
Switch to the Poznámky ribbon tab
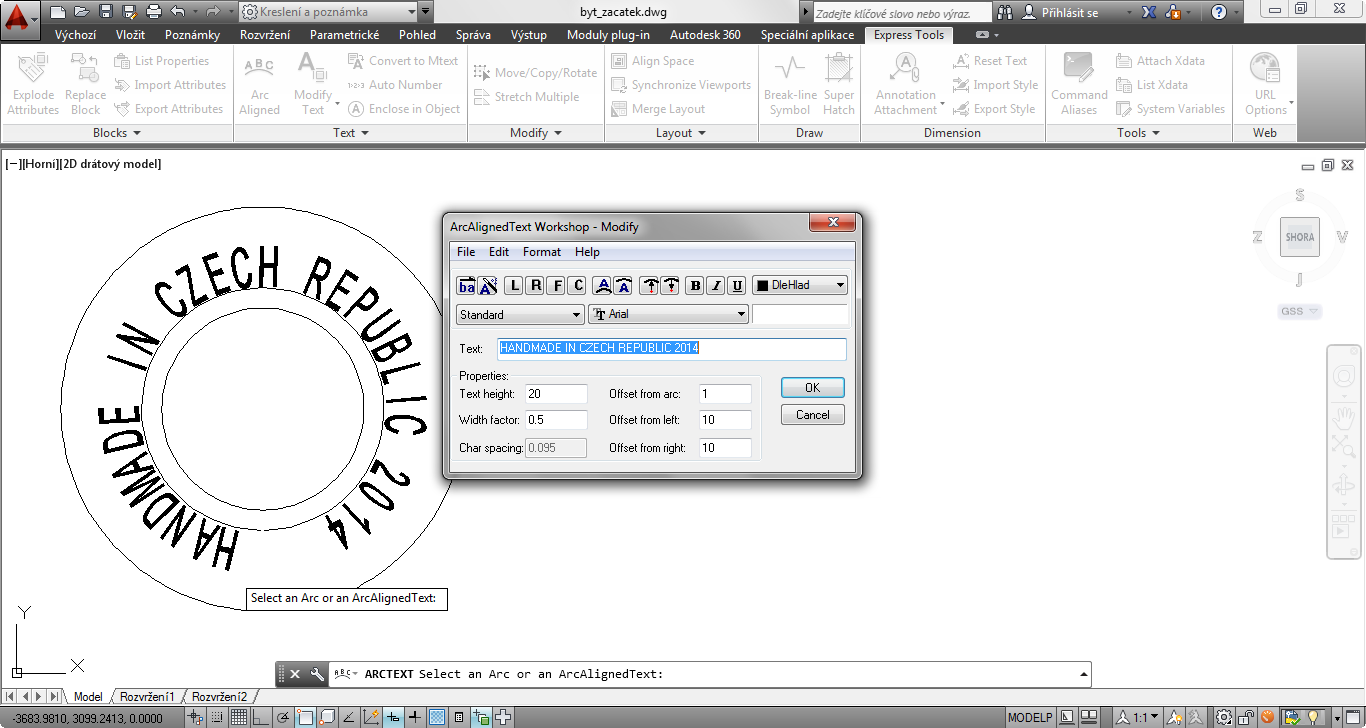(x=192, y=34)
